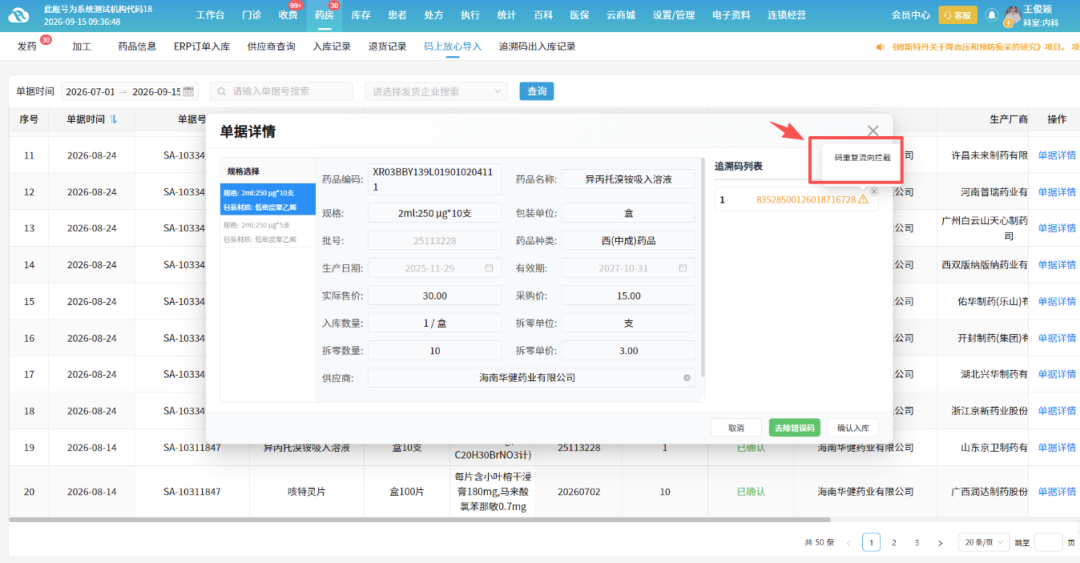Open the 设置/管理 top menu
Image resolution: width=1080 pixels, height=563 pixels.
pyautogui.click(x=674, y=15)
